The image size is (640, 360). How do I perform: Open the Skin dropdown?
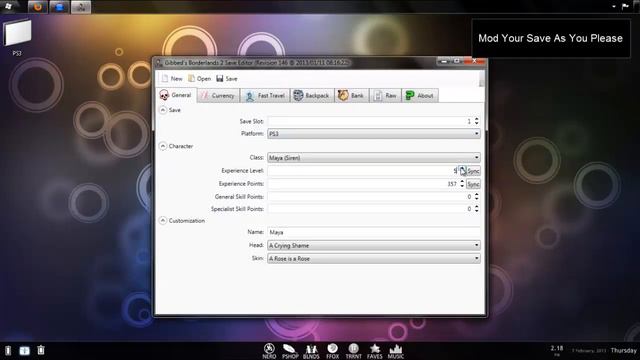click(x=373, y=258)
